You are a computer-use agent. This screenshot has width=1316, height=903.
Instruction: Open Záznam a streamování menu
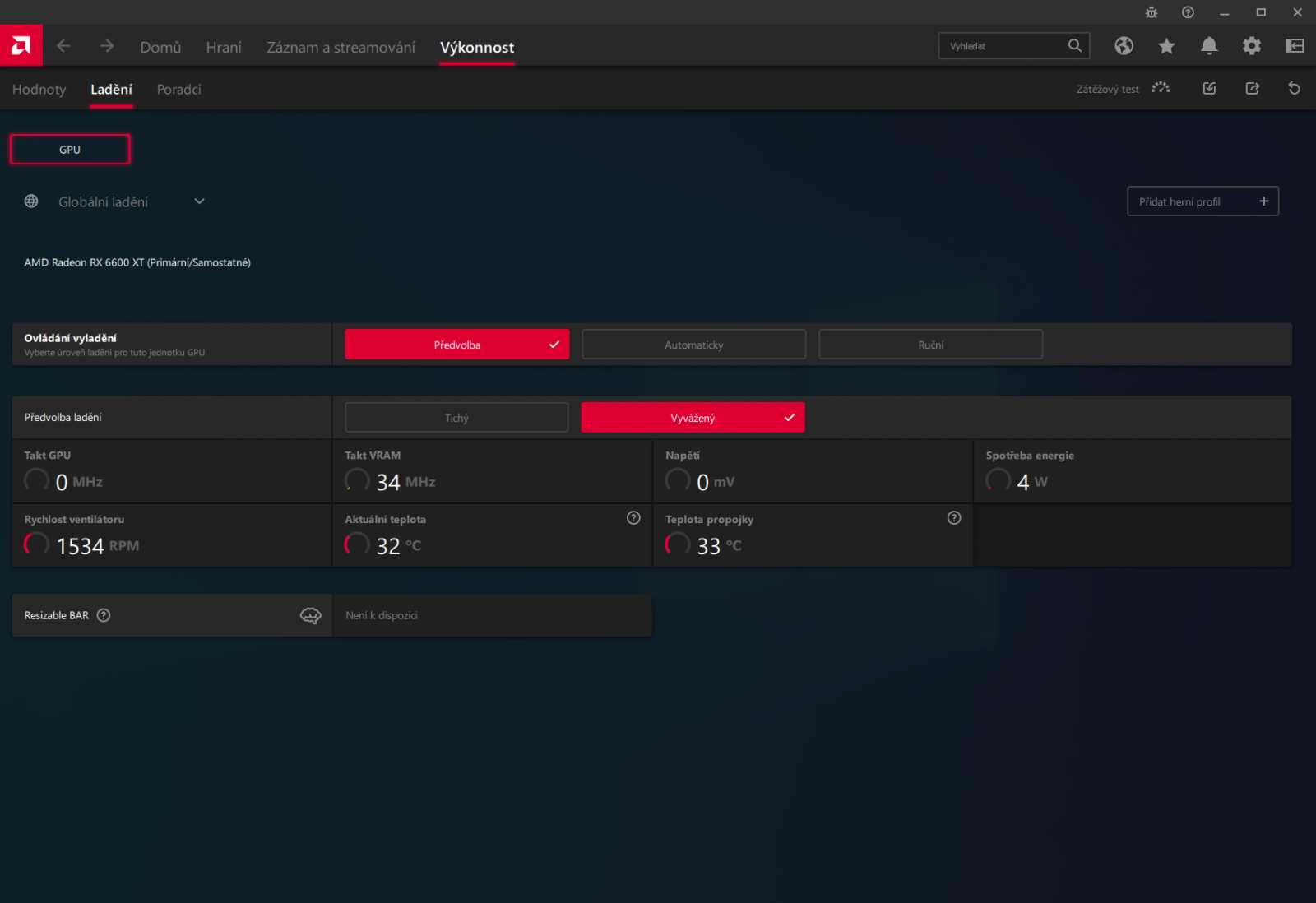(x=341, y=47)
